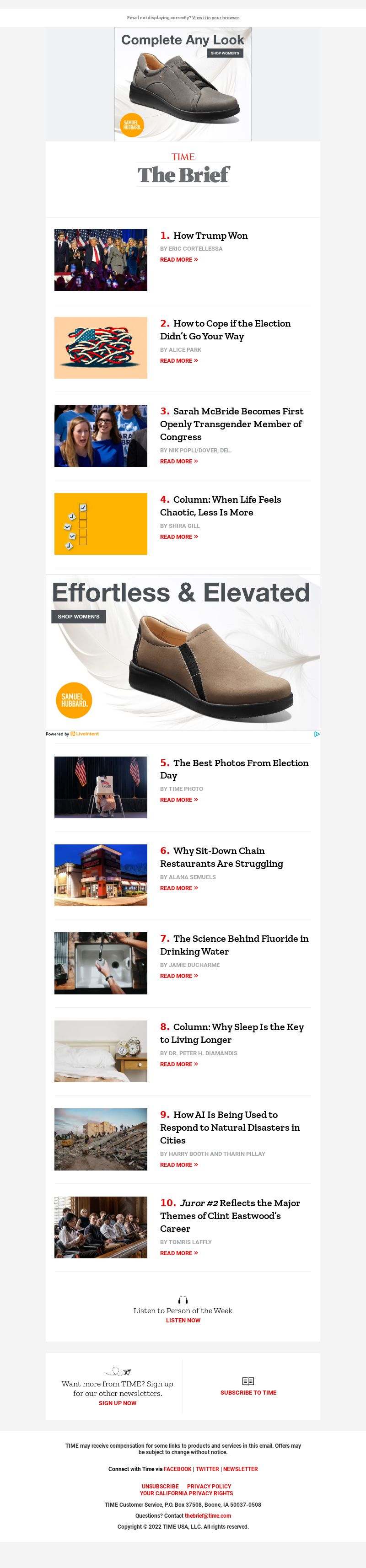Viewport: 366px width, 1568px height.
Task: Click Listen Now link
Action: click(x=183, y=1320)
